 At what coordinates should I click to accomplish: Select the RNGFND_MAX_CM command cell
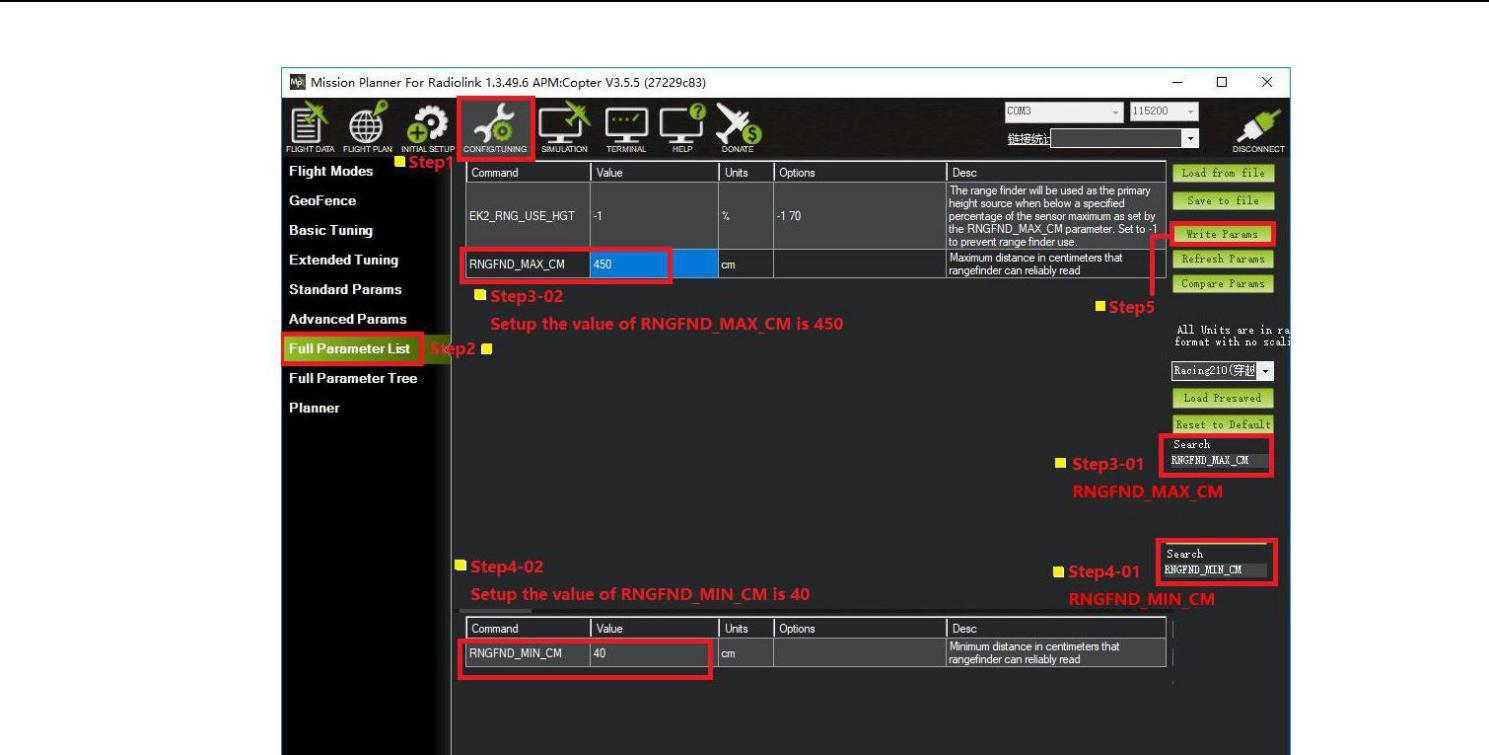tap(528, 264)
